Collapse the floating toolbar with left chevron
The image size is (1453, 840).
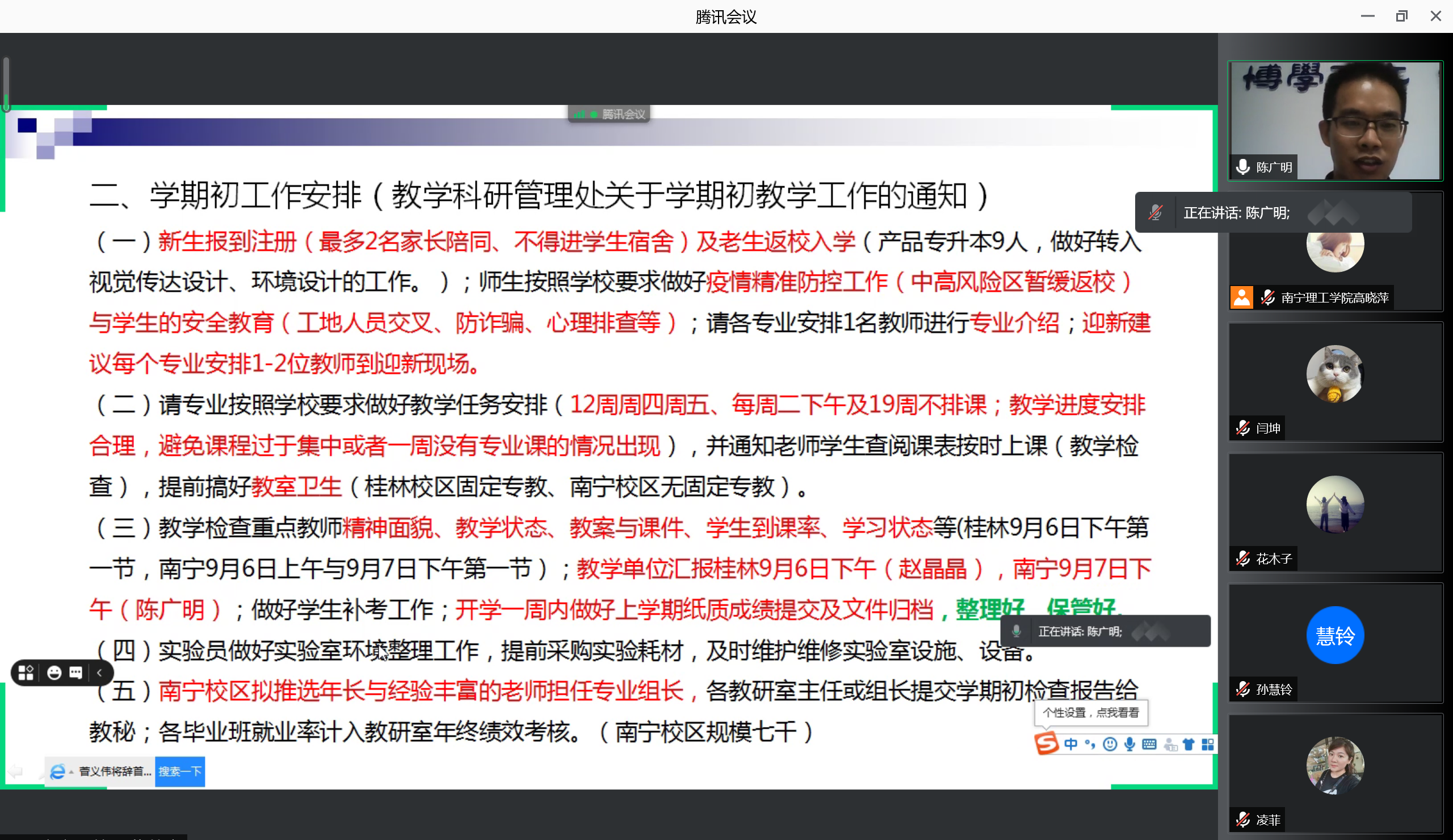(100, 673)
